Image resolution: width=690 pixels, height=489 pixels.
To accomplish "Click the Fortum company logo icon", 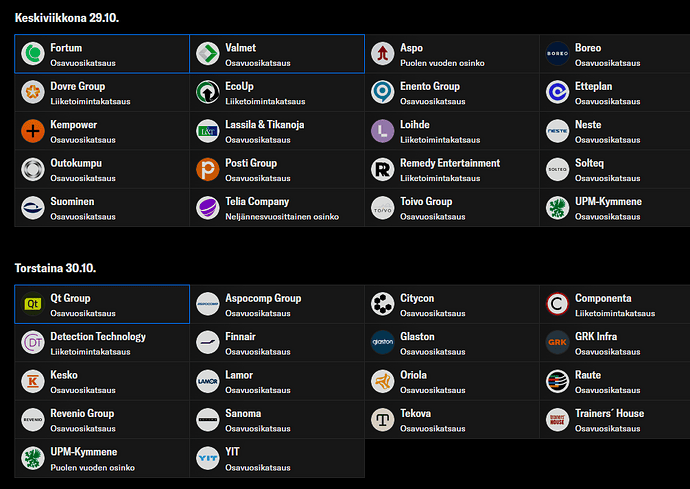I will tap(33, 54).
